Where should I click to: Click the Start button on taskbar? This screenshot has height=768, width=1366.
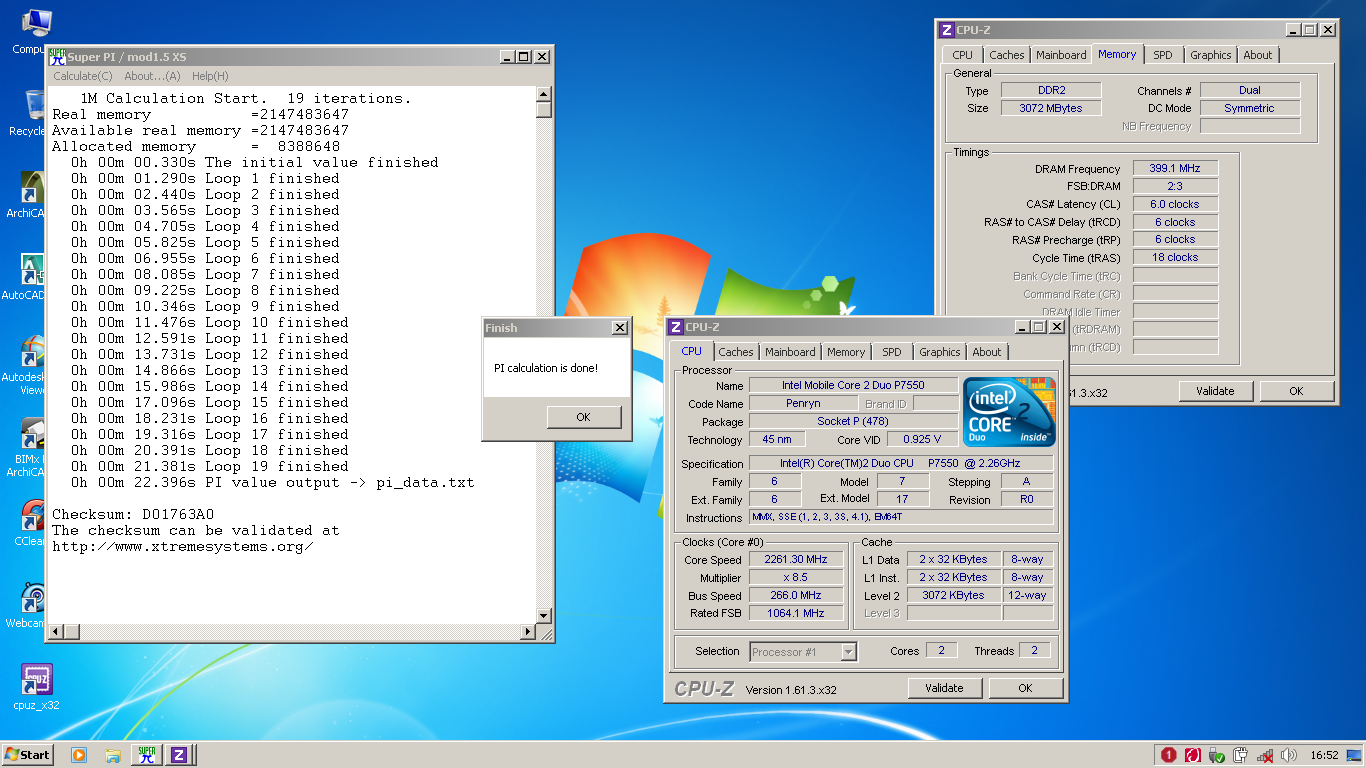pos(28,755)
